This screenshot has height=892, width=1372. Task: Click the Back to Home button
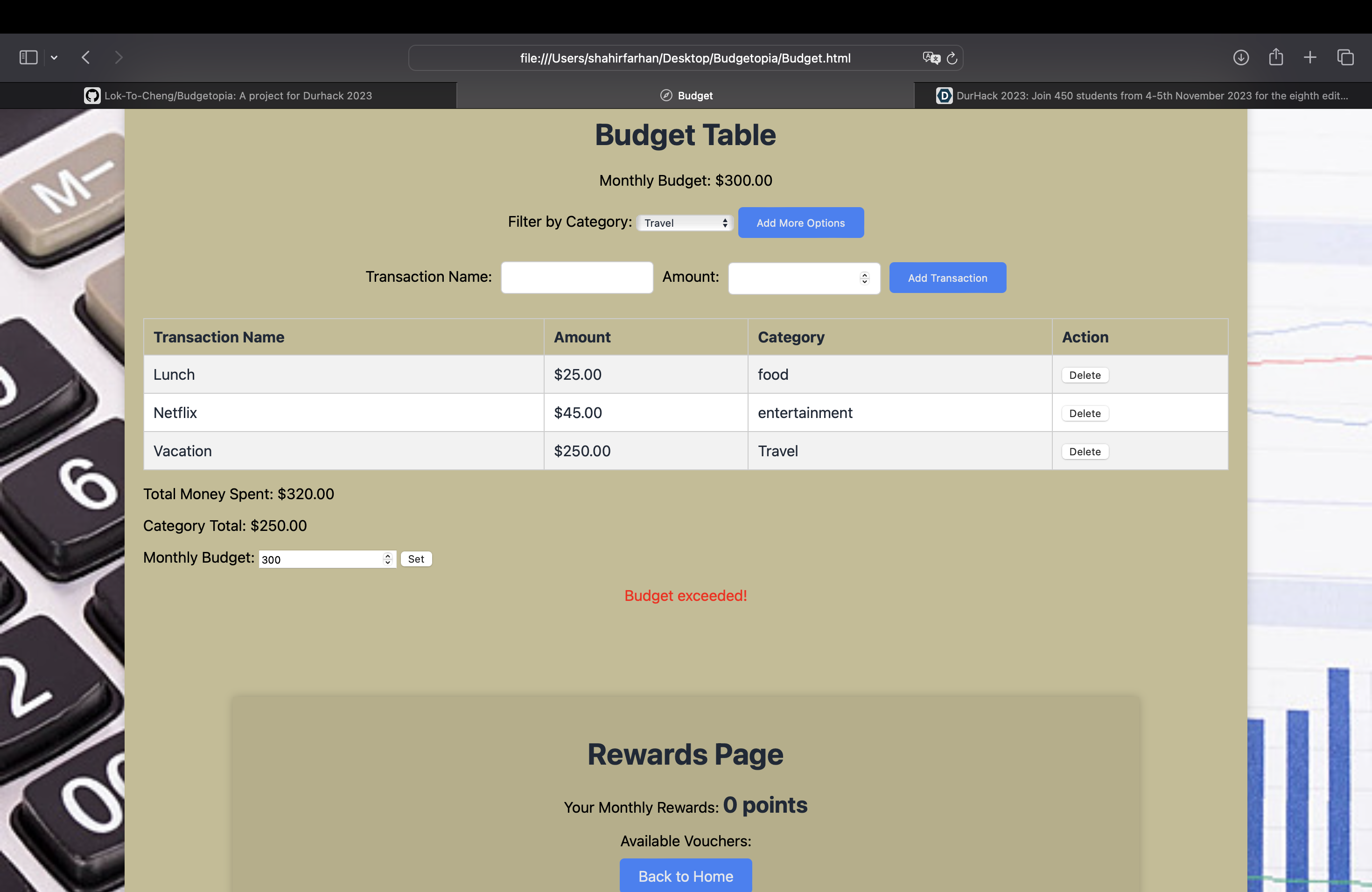(x=686, y=876)
